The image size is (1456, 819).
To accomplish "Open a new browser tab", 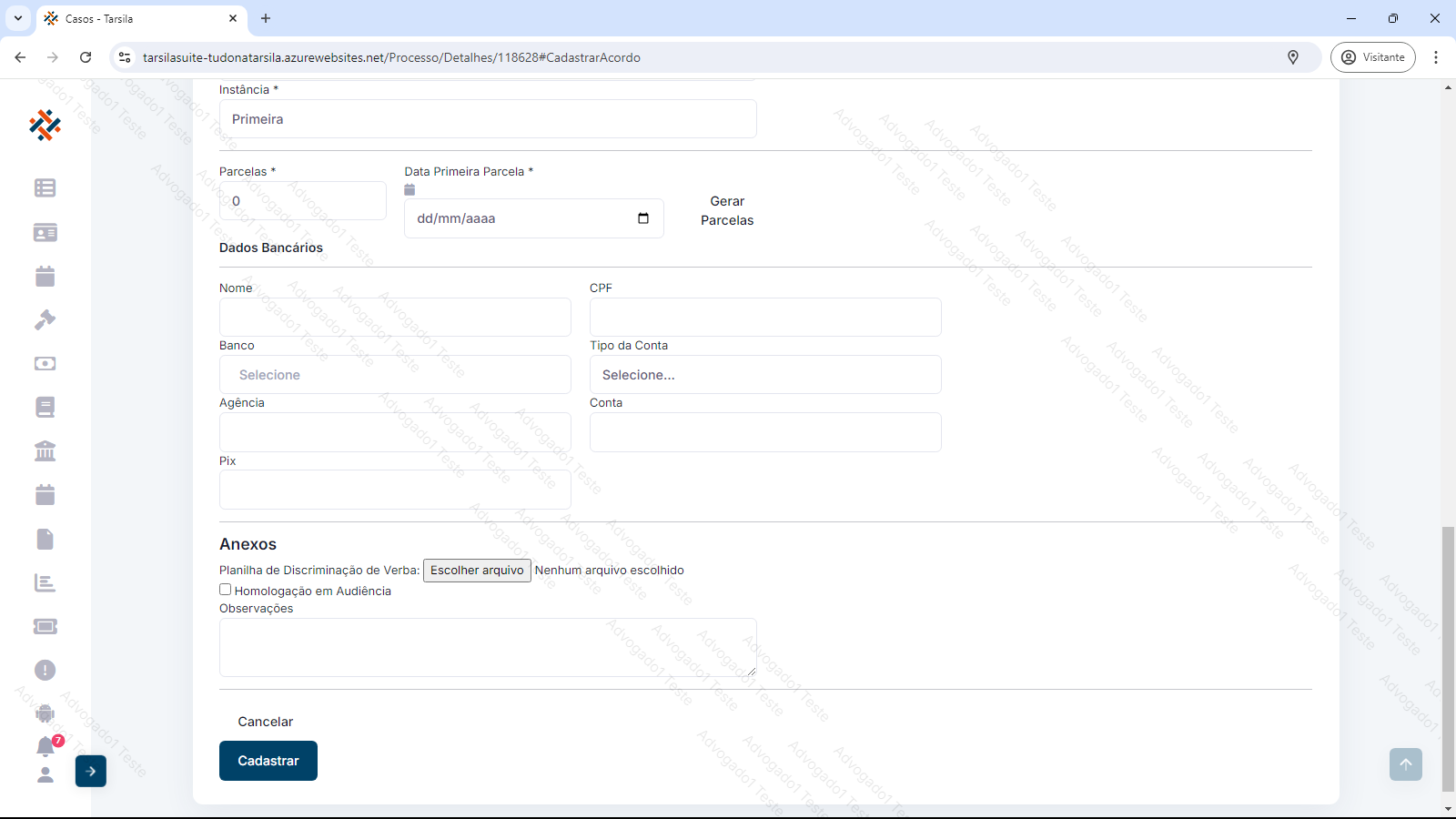I will pyautogui.click(x=266, y=18).
